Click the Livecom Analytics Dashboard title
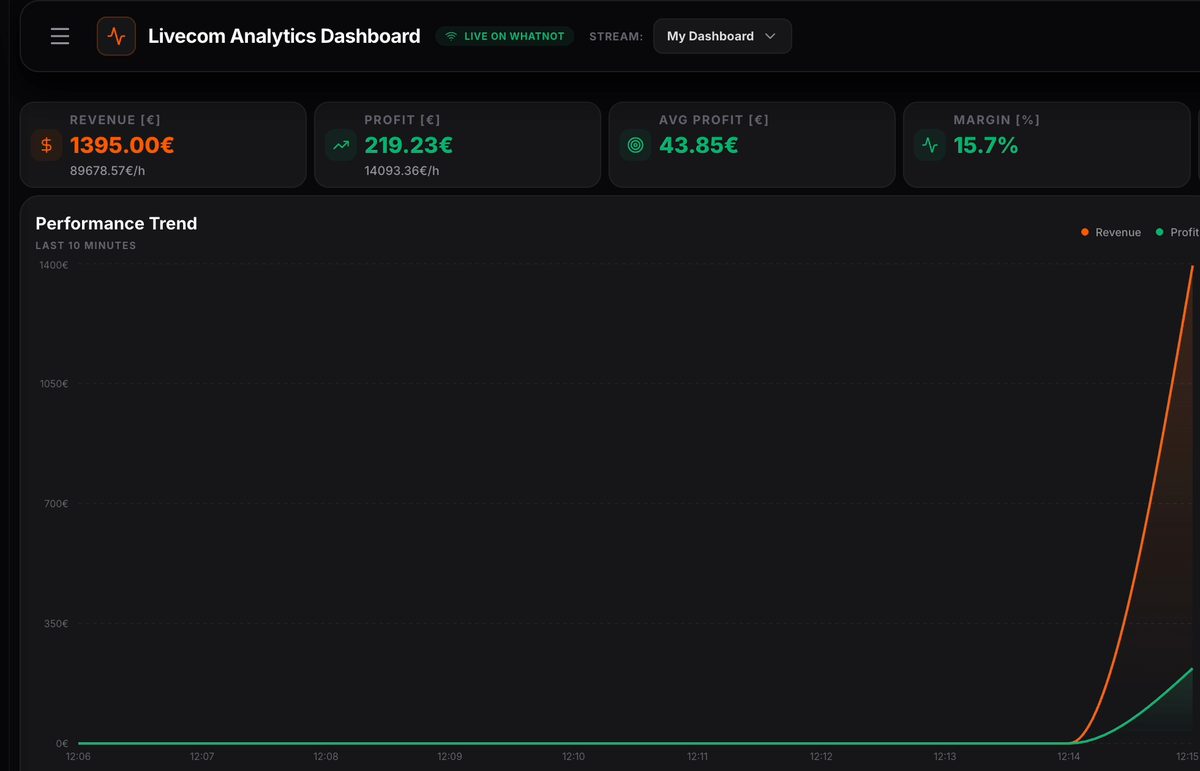This screenshot has height=771, width=1200. (284, 36)
